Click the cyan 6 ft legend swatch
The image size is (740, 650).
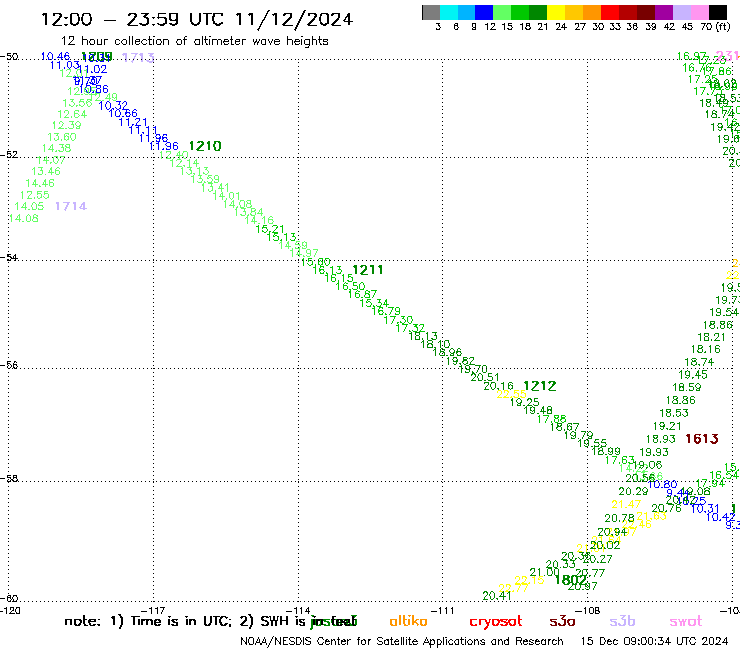point(449,12)
